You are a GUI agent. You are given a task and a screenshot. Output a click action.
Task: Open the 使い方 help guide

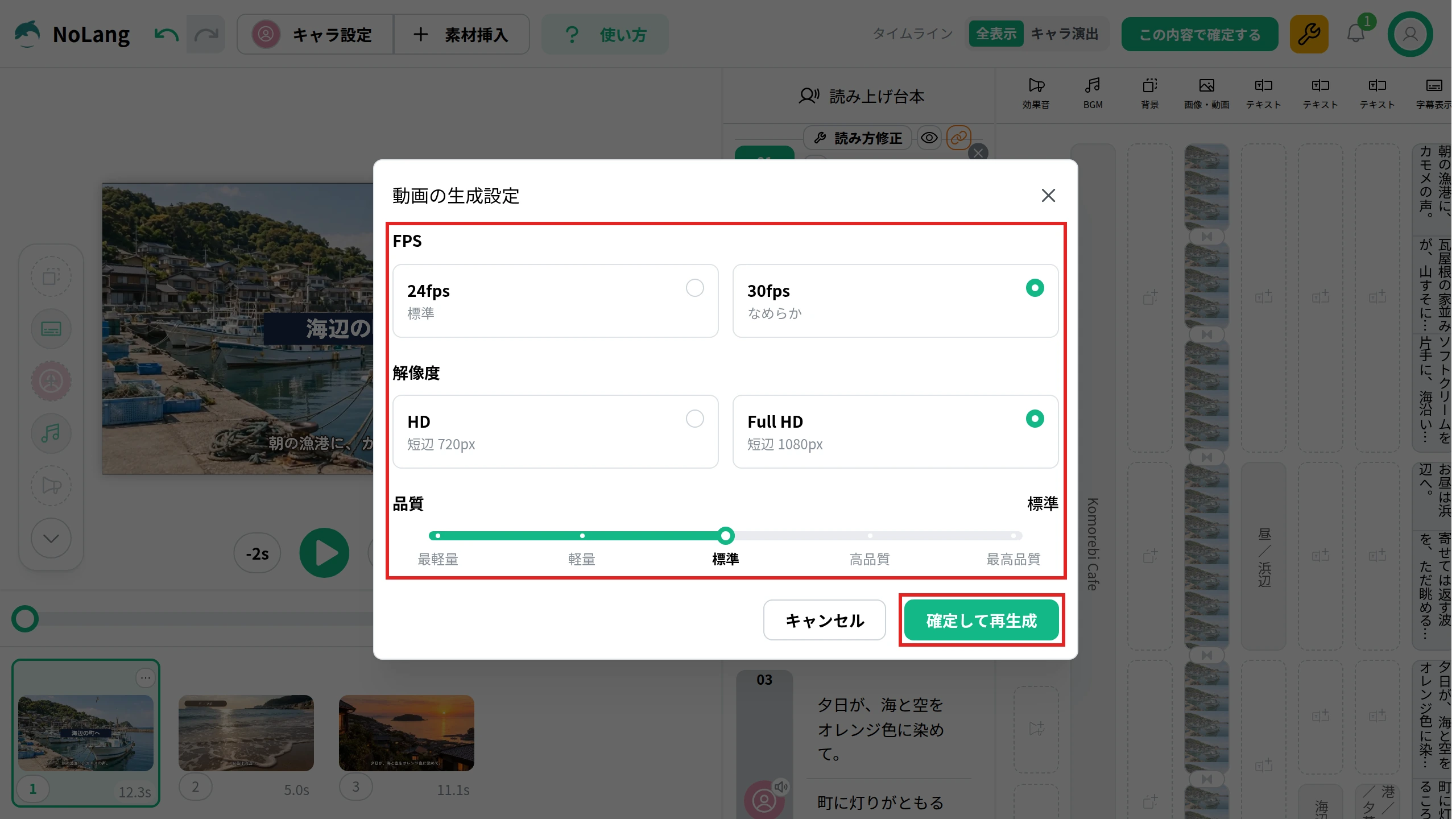[x=605, y=35]
